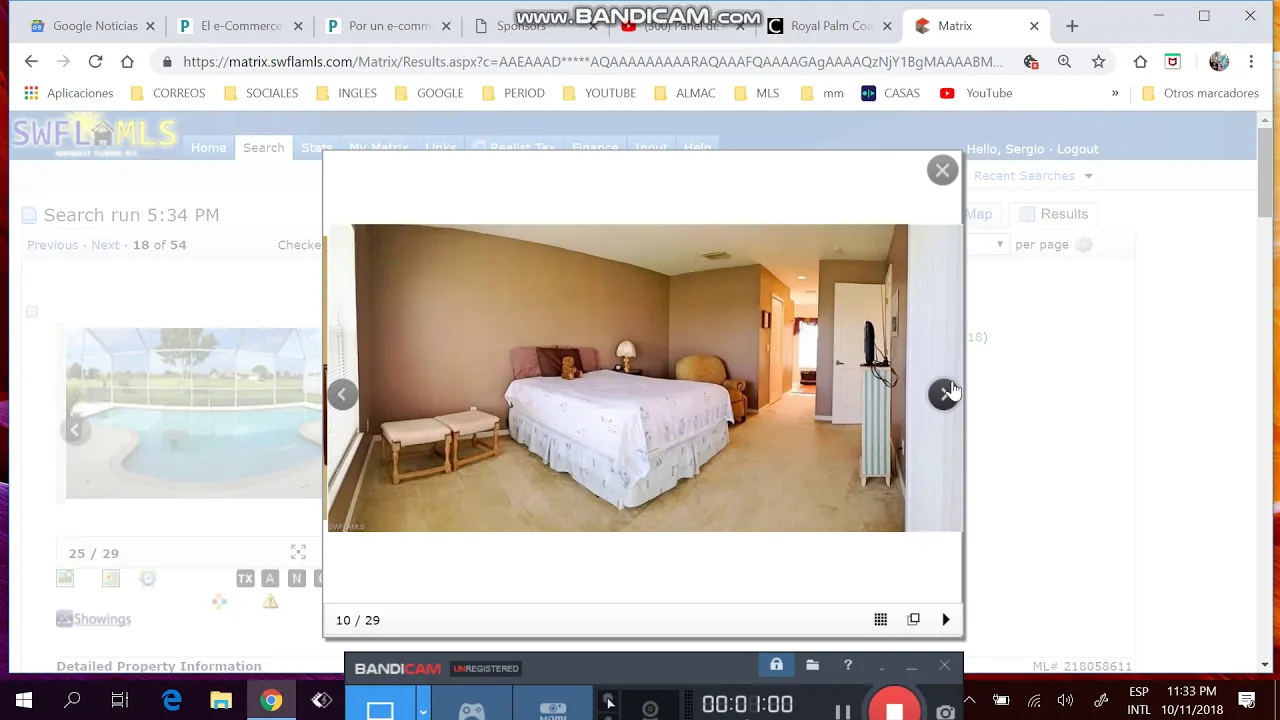Open photo in a new window icon
This screenshot has height=720, width=1280.
click(x=913, y=620)
